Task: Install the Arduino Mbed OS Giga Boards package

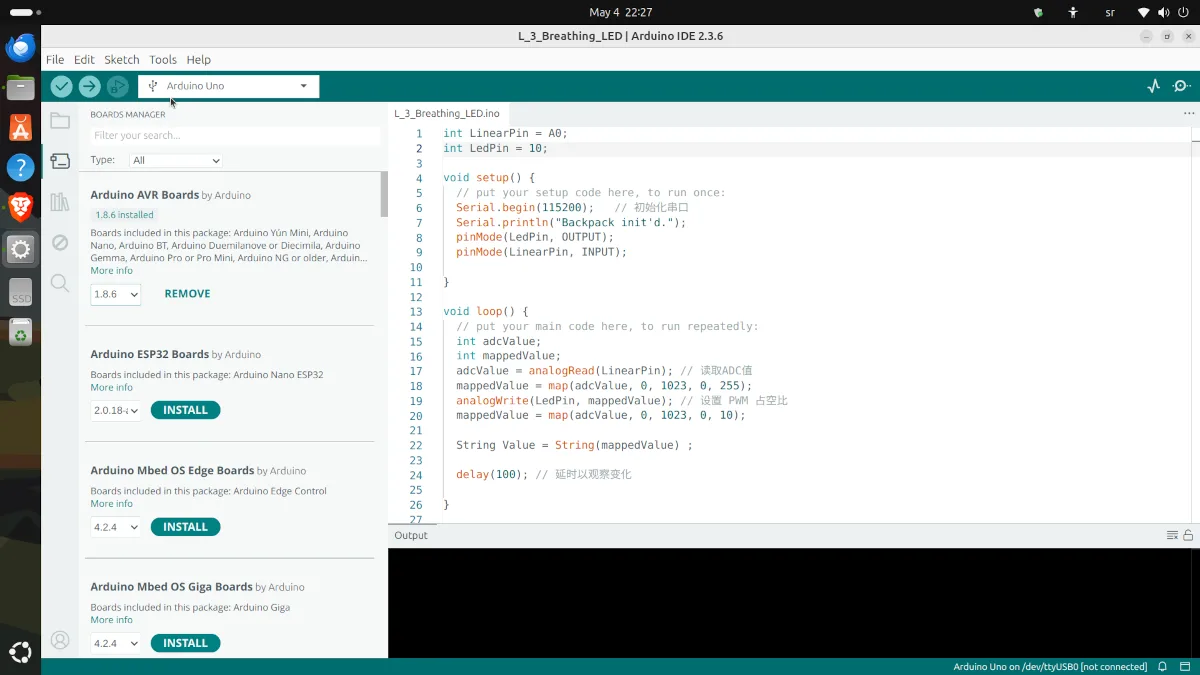Action: pos(185,643)
